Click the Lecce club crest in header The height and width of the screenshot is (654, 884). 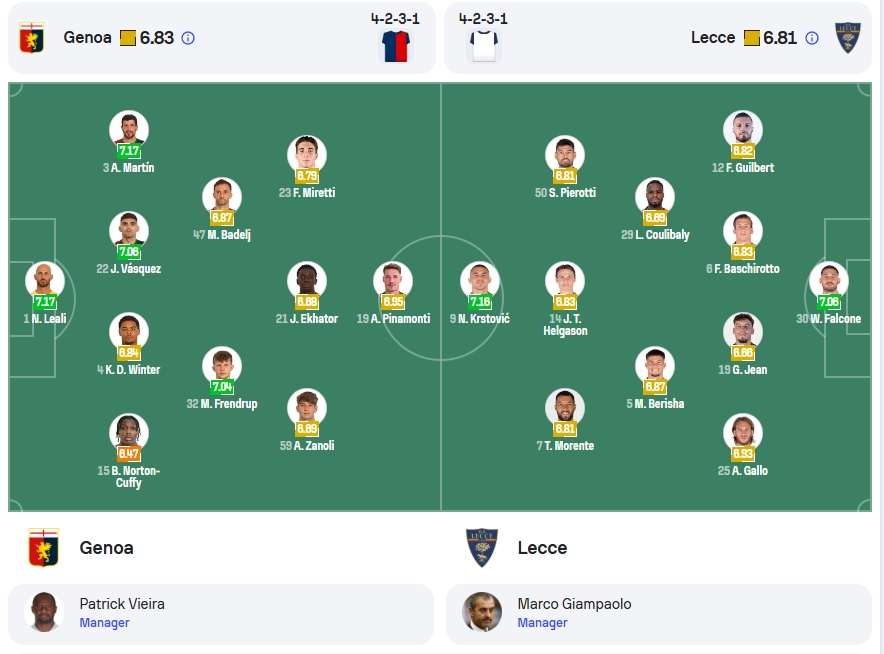pyautogui.click(x=847, y=38)
